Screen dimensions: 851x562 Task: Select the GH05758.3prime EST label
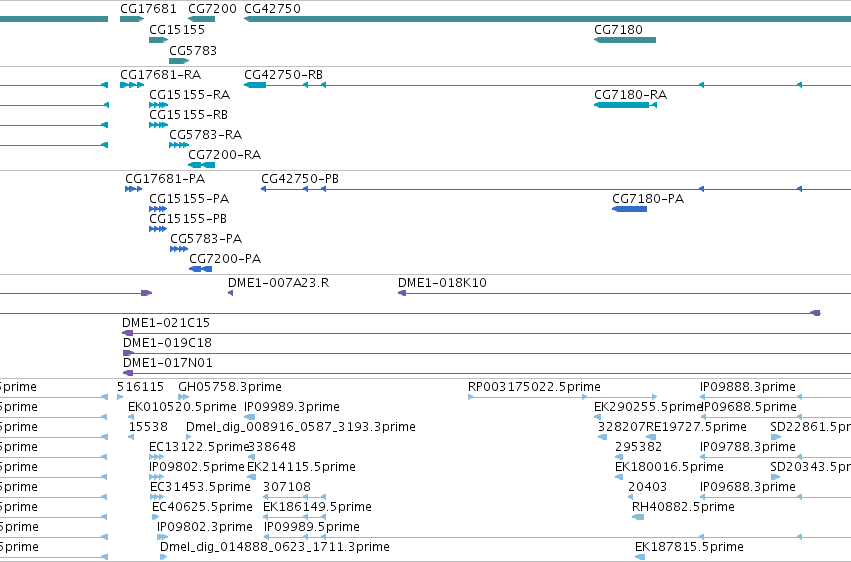(230, 387)
